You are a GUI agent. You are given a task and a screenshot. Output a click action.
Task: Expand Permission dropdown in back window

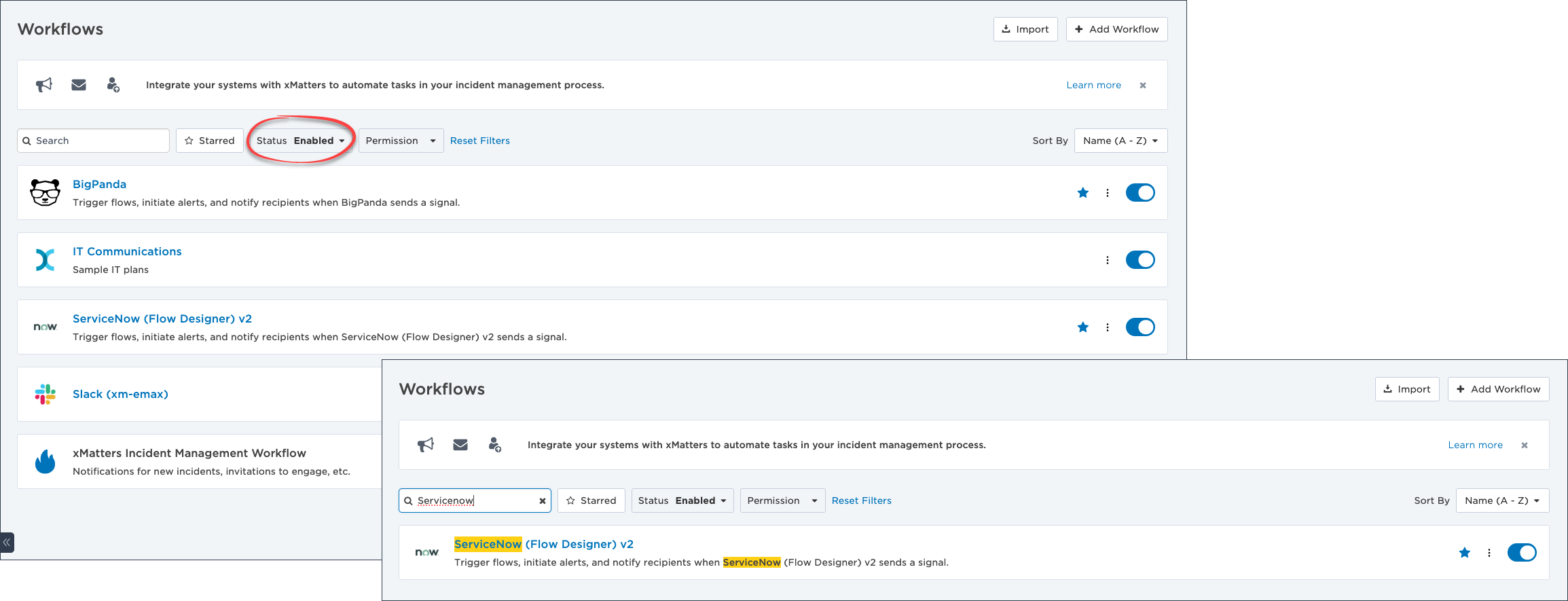coord(401,141)
